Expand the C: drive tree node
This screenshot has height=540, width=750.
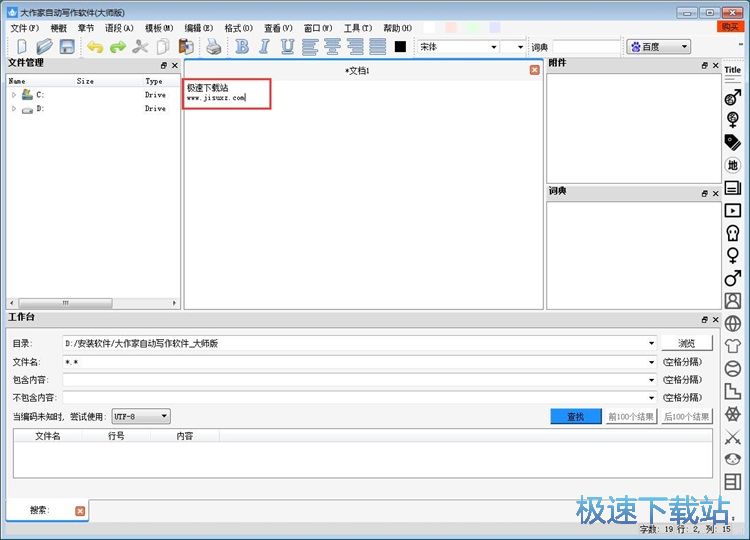pos(14,95)
